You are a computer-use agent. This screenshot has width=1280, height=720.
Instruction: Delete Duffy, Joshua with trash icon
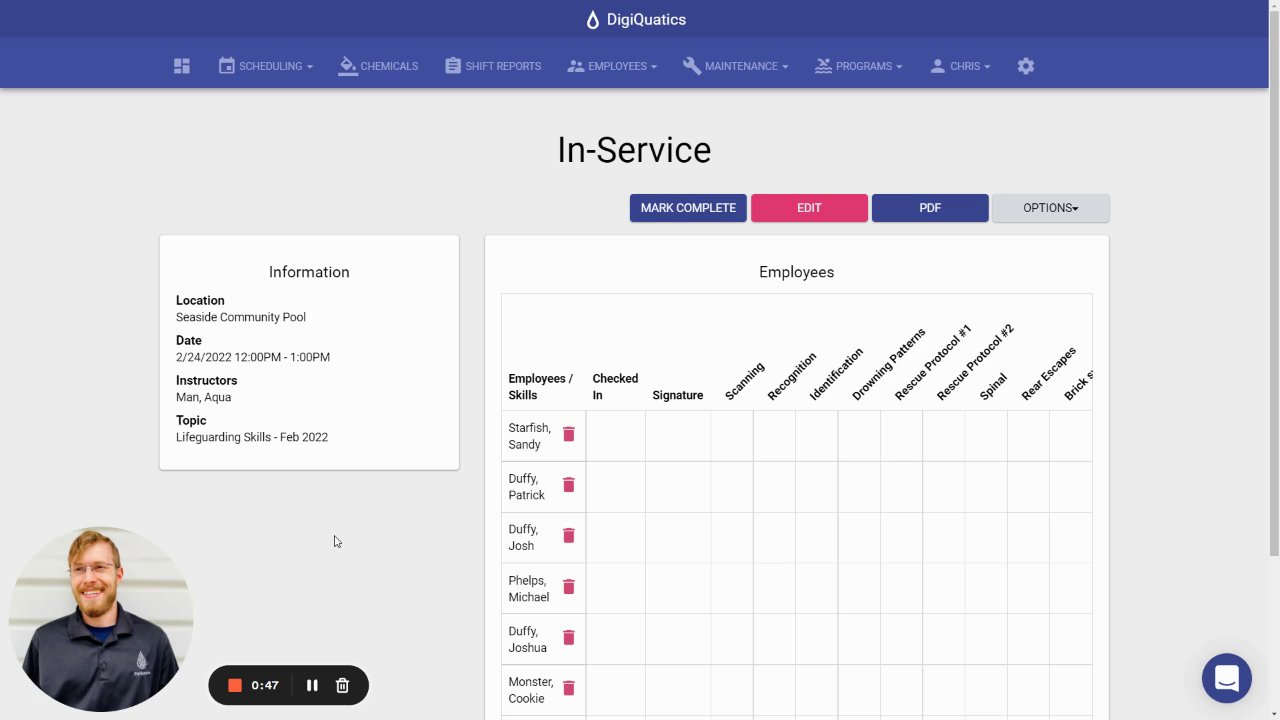tap(569, 638)
